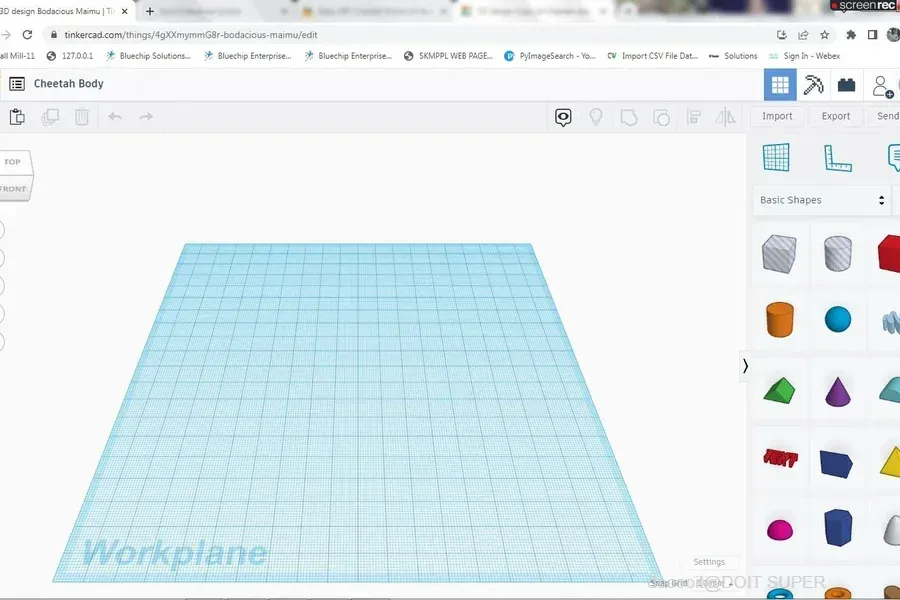900x600 pixels.
Task: Bookmark this page with the star icon
Action: [825, 35]
